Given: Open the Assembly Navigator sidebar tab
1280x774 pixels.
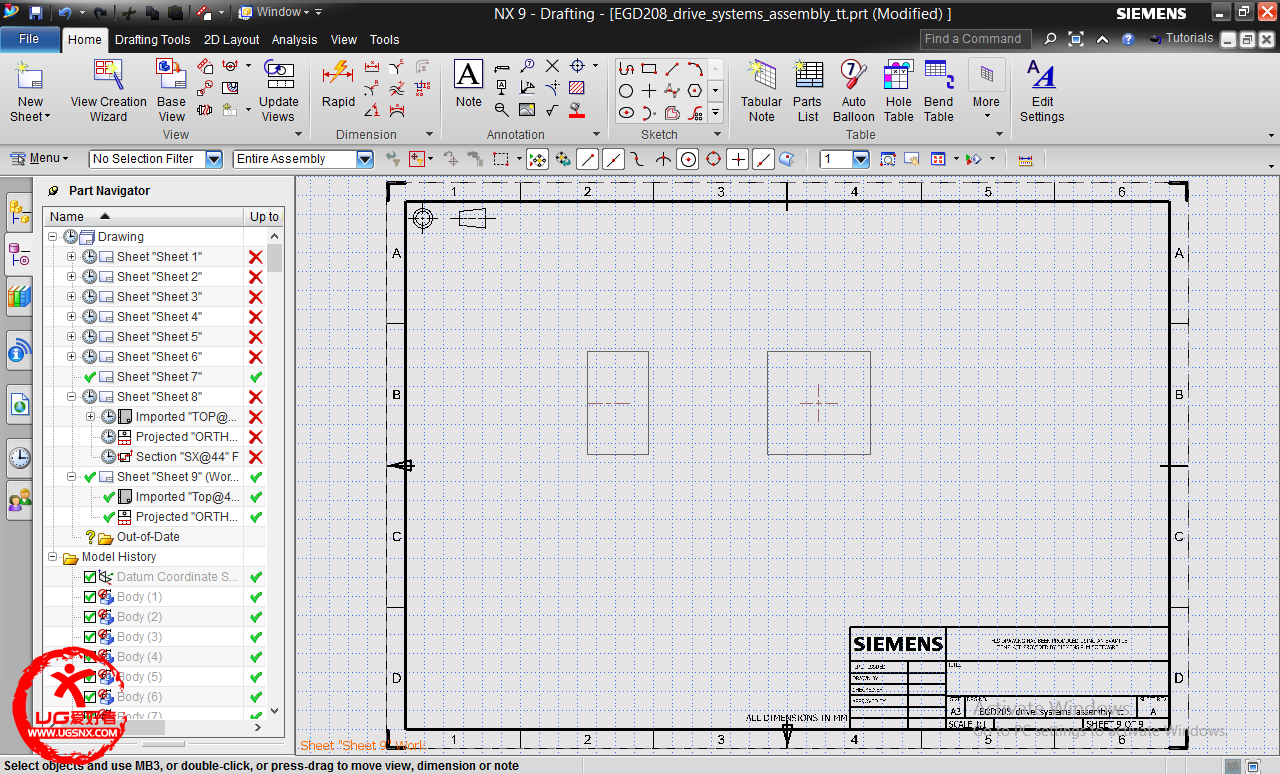Looking at the screenshot, I should click(x=19, y=211).
